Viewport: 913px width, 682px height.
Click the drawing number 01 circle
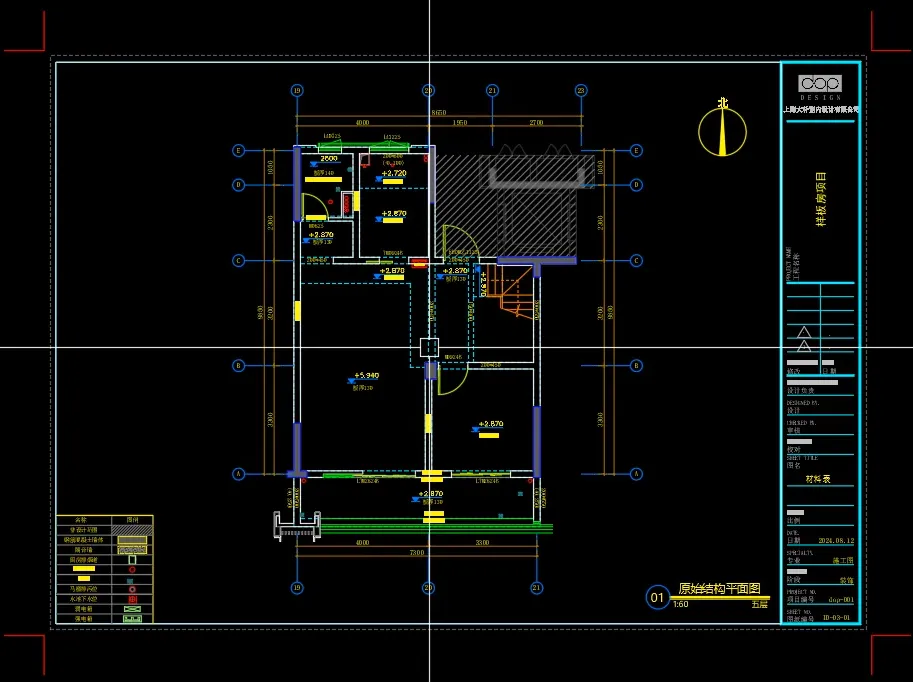click(x=657, y=597)
